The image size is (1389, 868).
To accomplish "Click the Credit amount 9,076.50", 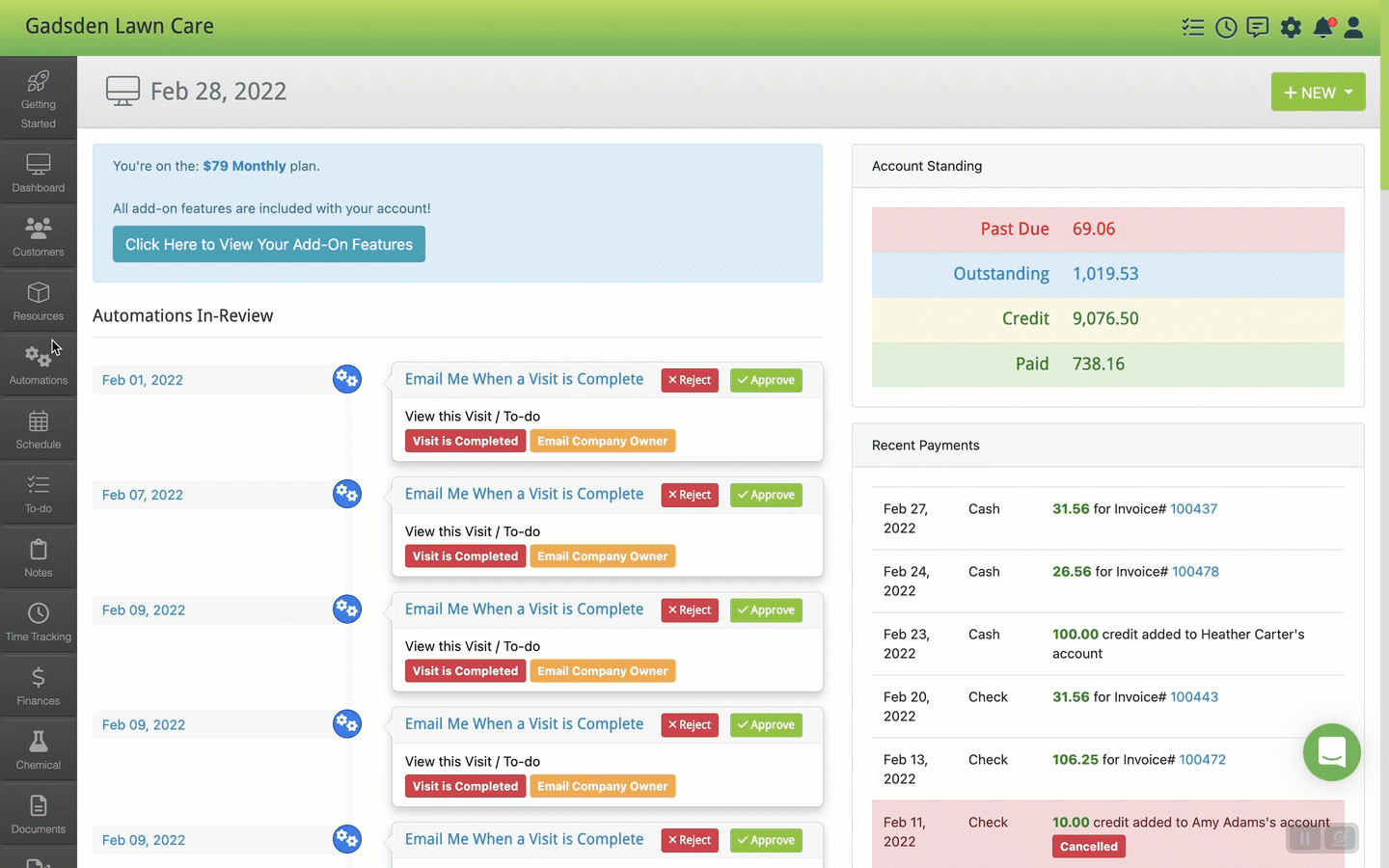I will (x=1105, y=318).
